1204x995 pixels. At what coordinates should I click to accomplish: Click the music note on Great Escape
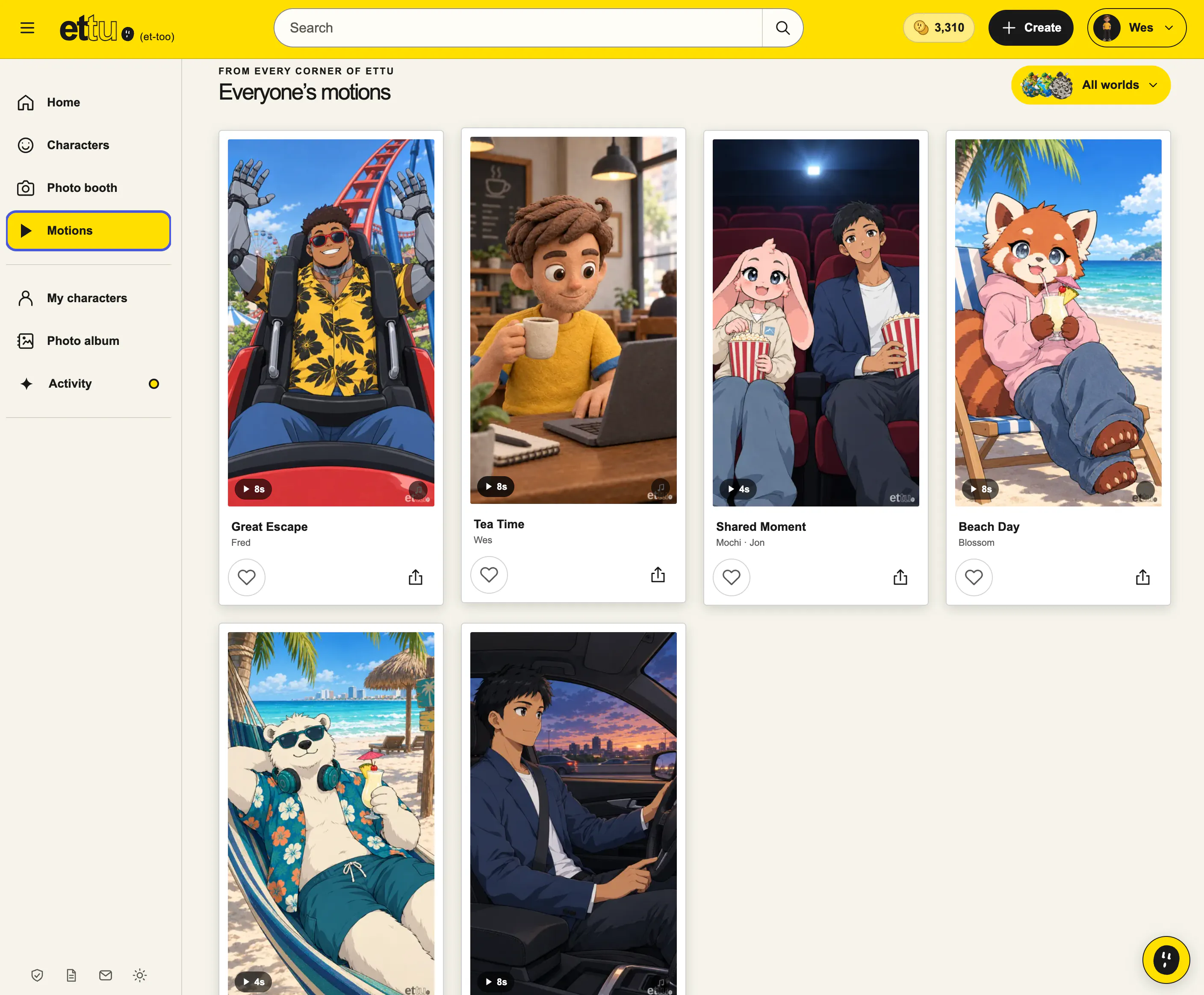[419, 490]
